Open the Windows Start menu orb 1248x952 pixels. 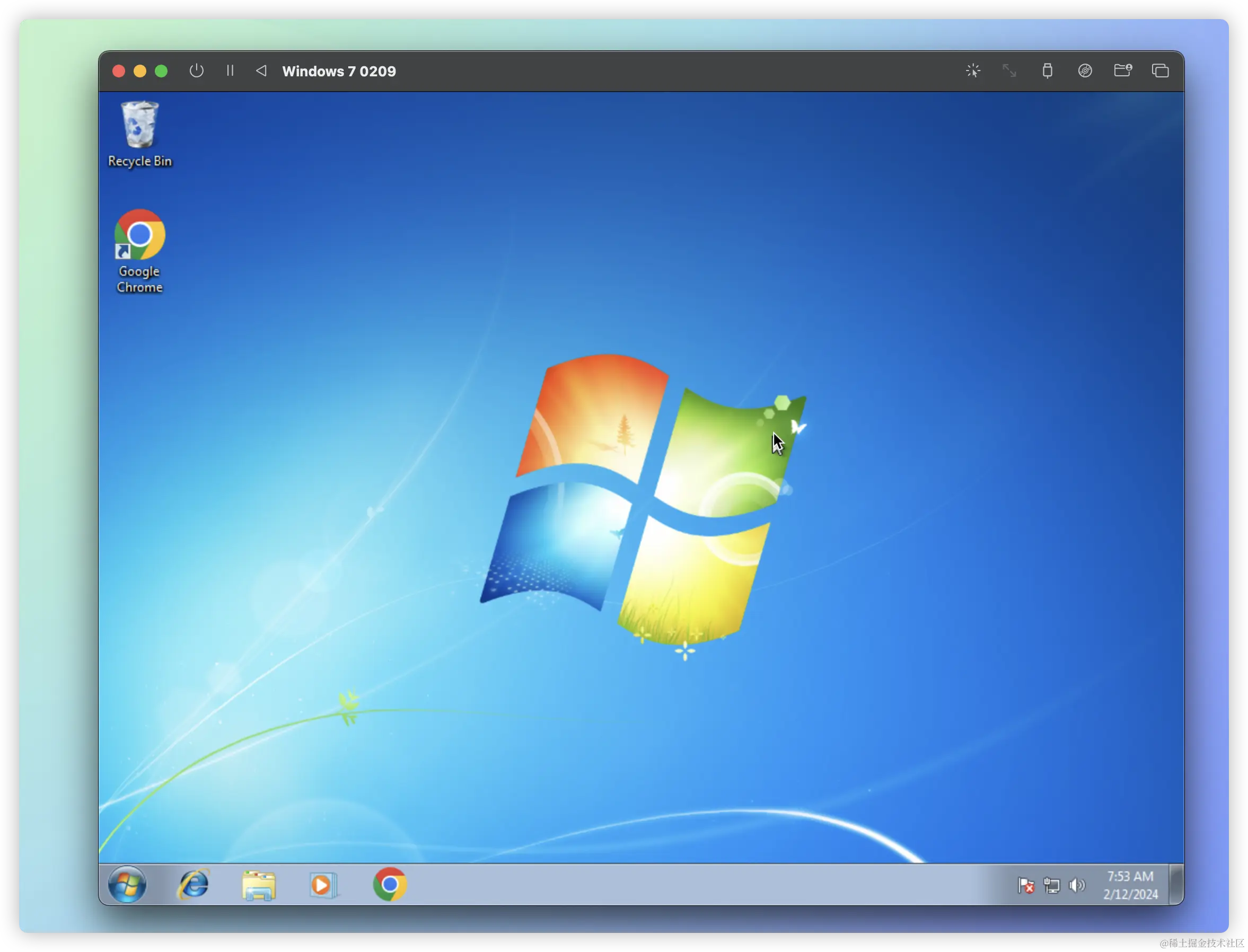pos(127,885)
